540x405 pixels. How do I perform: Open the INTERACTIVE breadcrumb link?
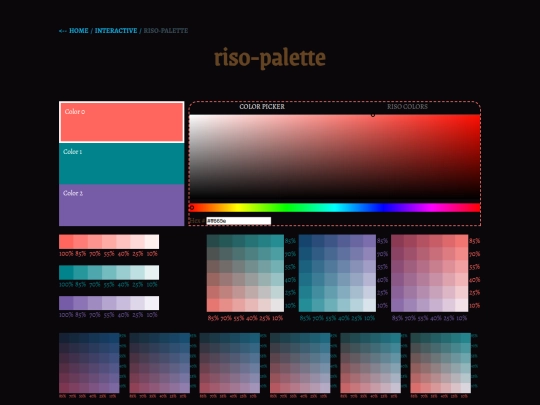point(116,31)
